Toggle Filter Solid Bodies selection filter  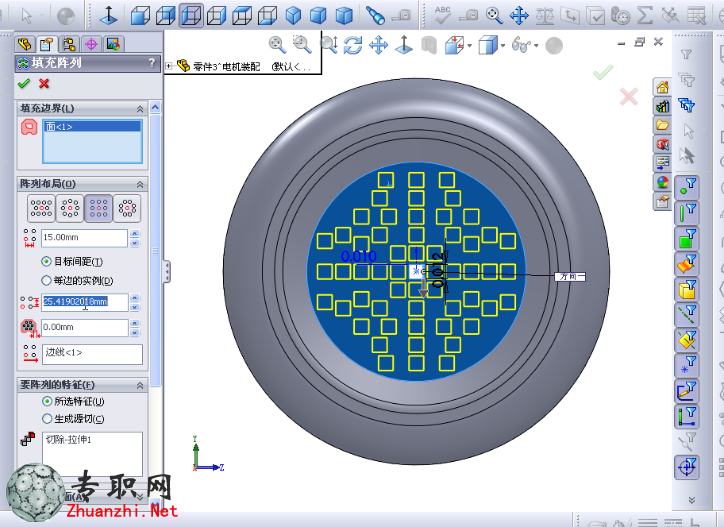687,290
